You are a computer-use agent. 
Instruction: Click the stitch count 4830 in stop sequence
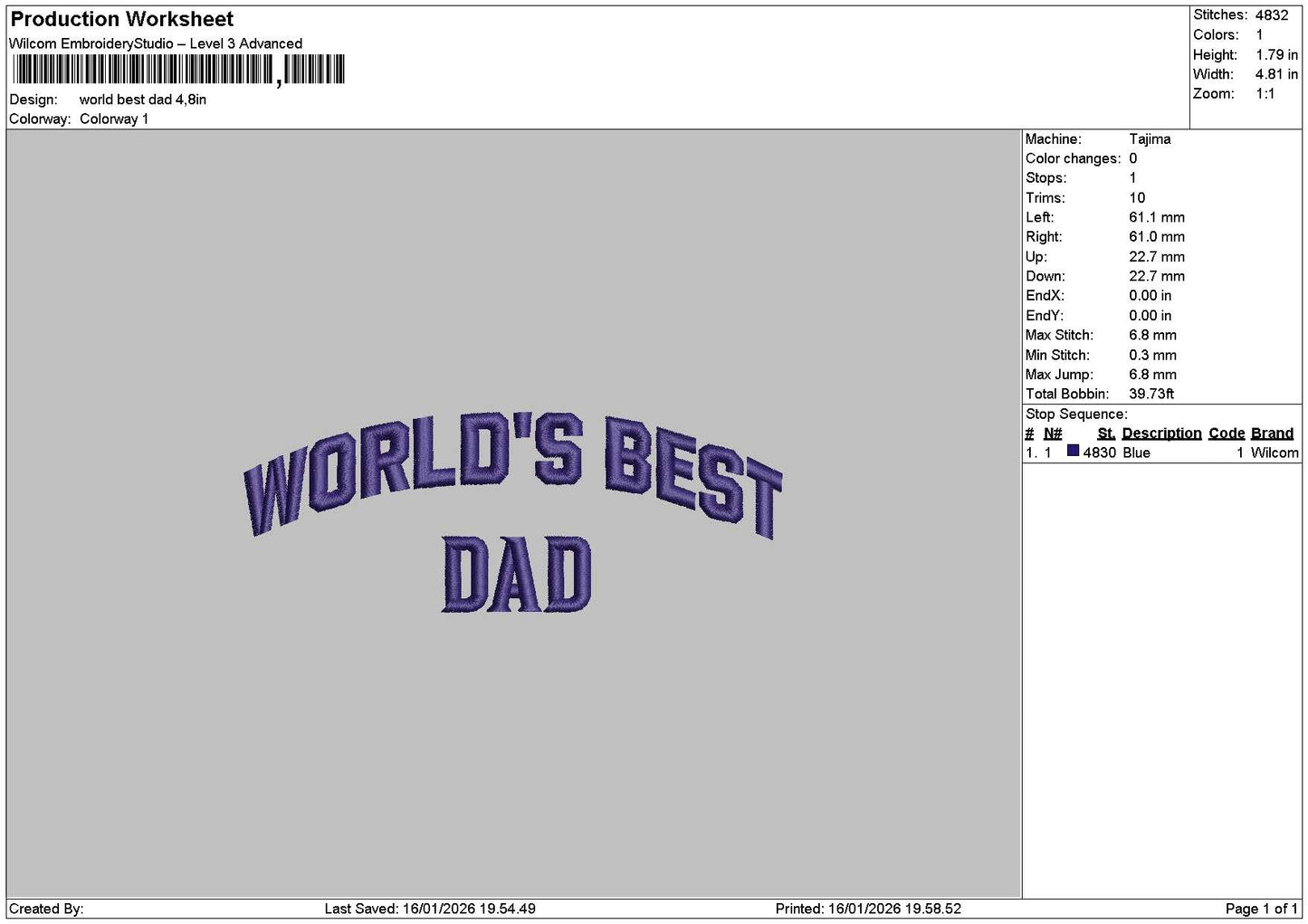pyautogui.click(x=1100, y=452)
